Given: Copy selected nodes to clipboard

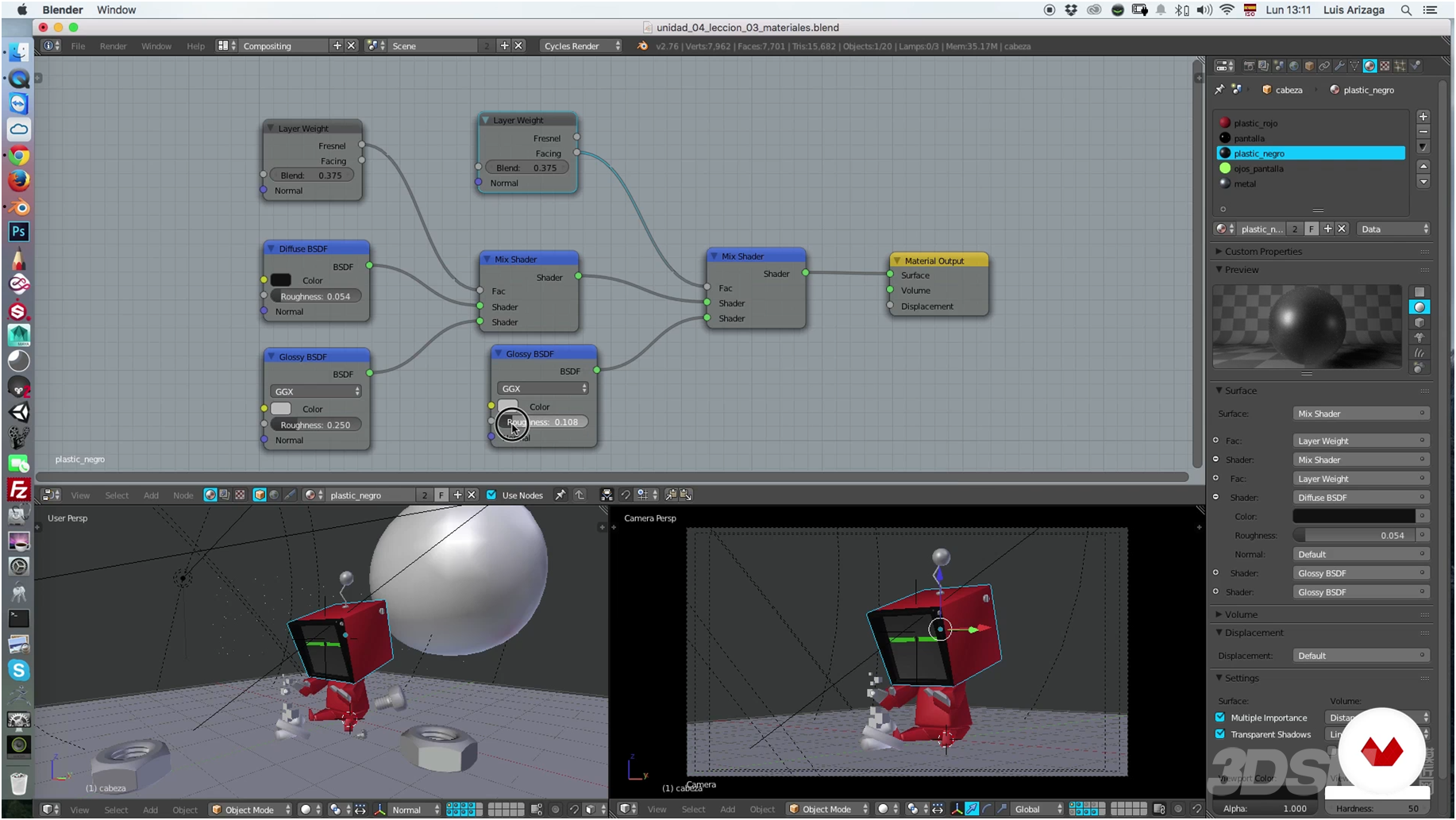Looking at the screenshot, I should tap(671, 495).
